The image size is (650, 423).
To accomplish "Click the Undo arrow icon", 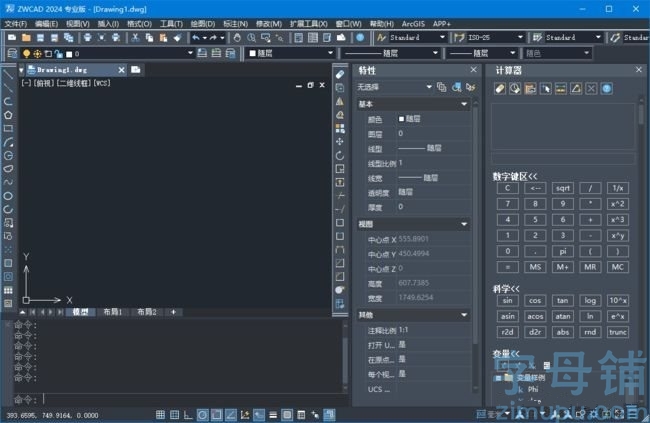I will (x=196, y=37).
